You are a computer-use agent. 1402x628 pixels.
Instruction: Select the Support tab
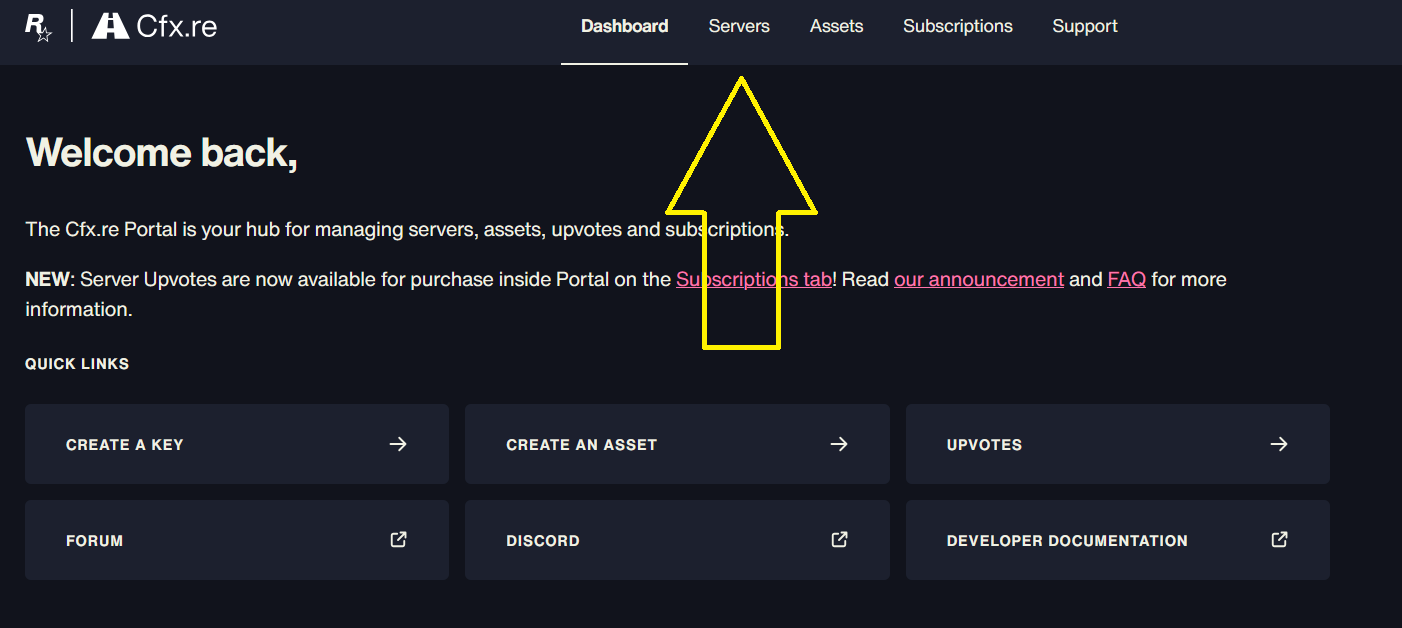click(x=1084, y=27)
